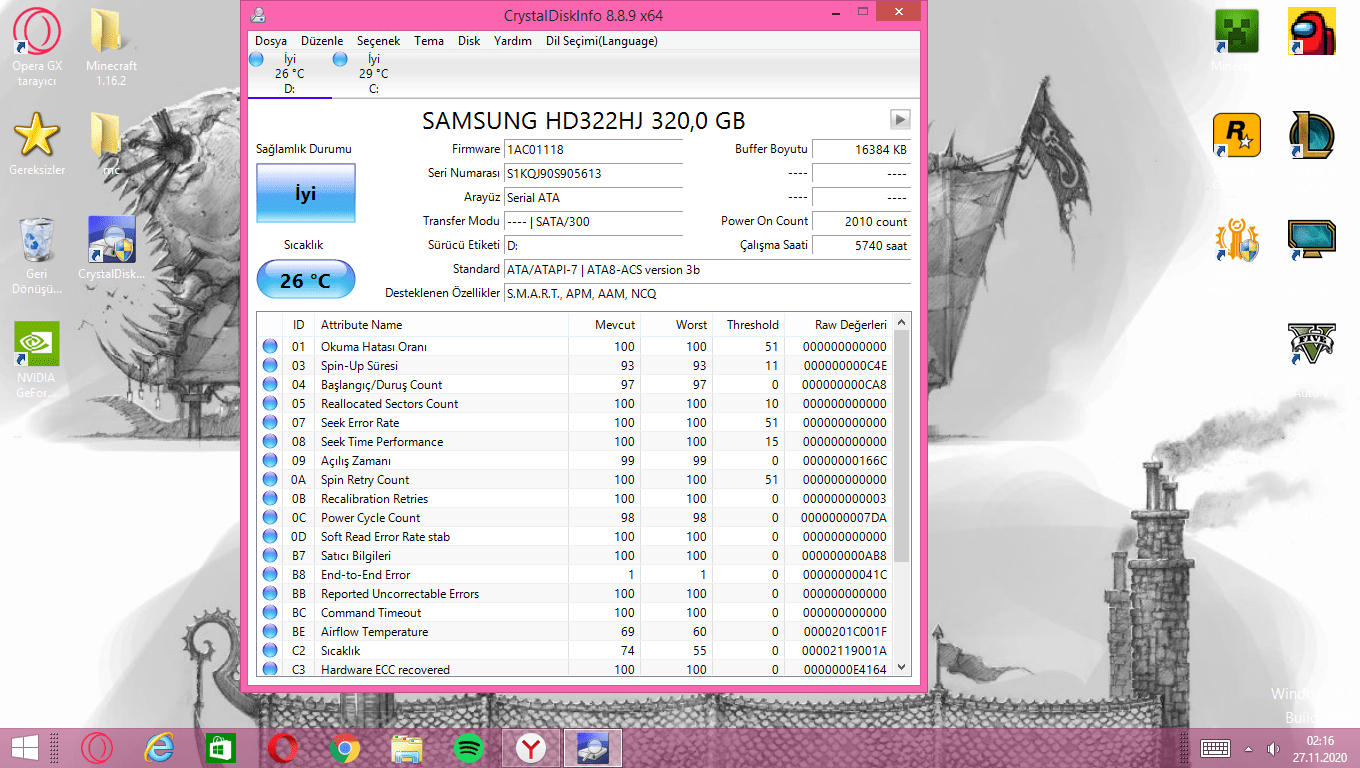Open the Recycle Bin (Geri Dönüşüm) icon
The image size is (1360, 768).
[36, 255]
